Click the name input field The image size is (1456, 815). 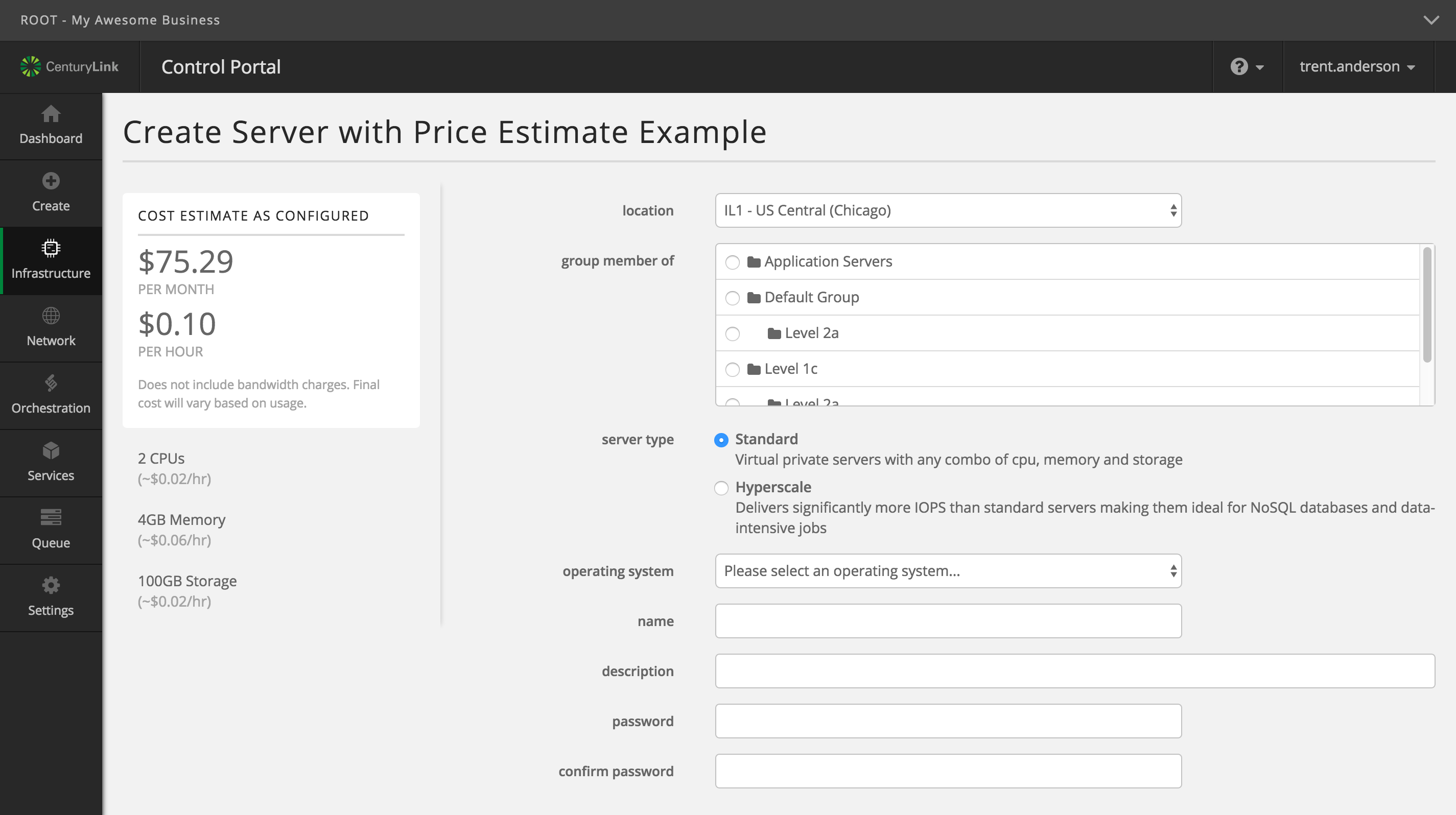tap(949, 621)
